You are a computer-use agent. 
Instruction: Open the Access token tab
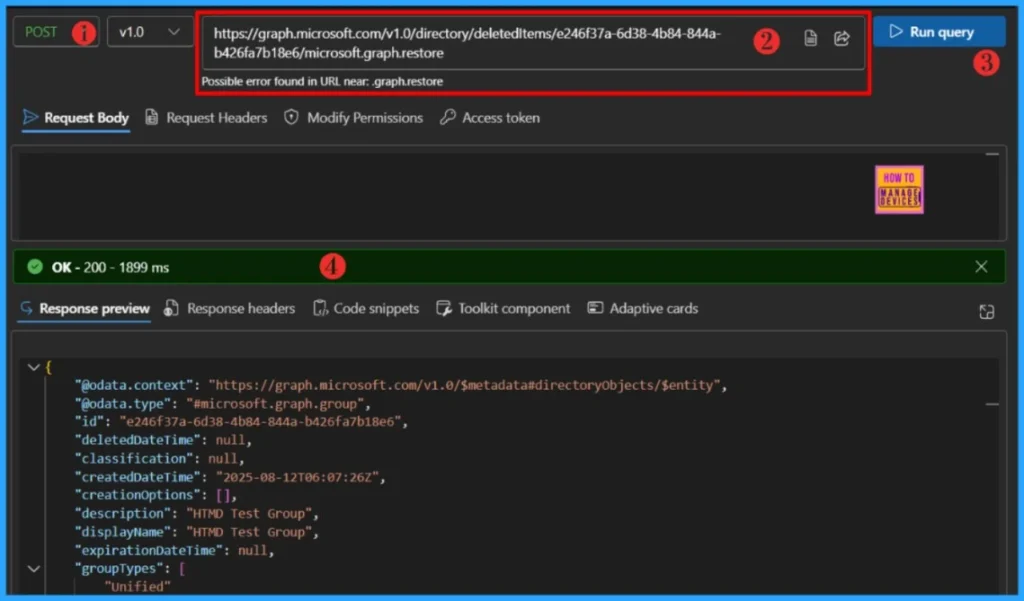coord(490,118)
